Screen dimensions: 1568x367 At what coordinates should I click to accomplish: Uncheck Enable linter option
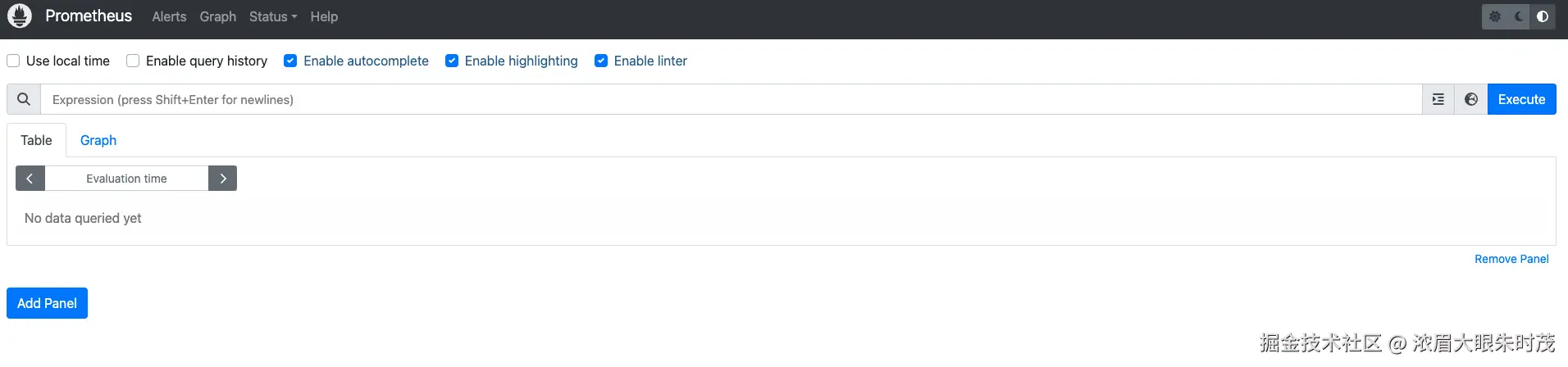(601, 61)
